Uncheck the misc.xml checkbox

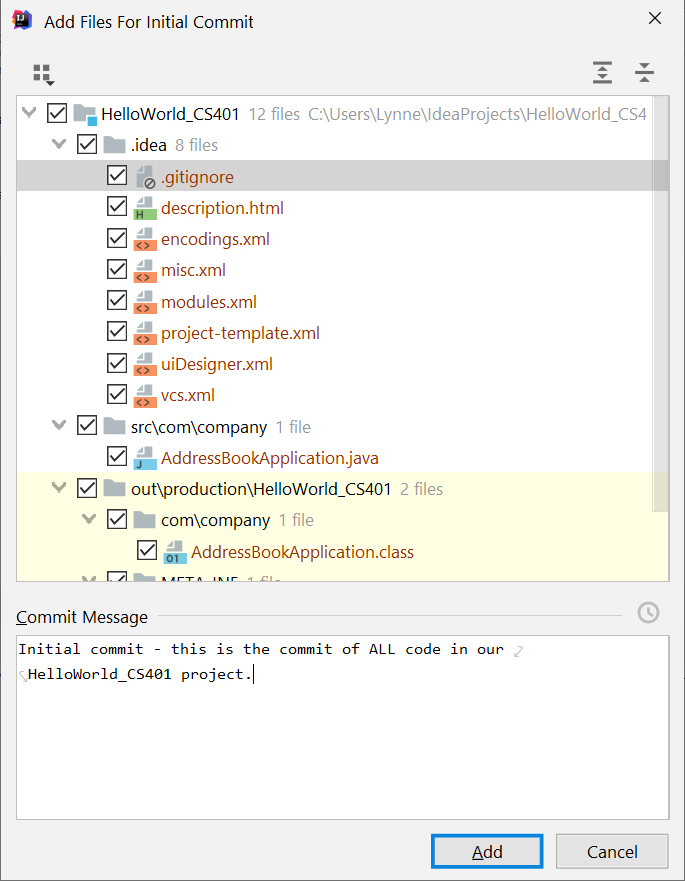(117, 270)
